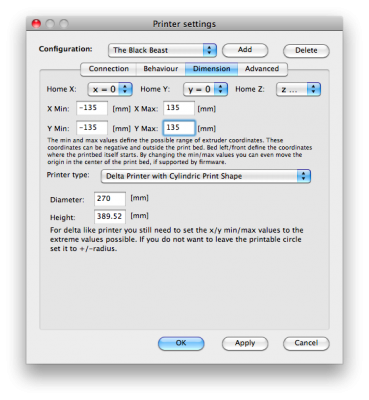Image resolution: width=369 pixels, height=400 pixels.
Task: Switch to the Connection tab
Action: tap(109, 69)
